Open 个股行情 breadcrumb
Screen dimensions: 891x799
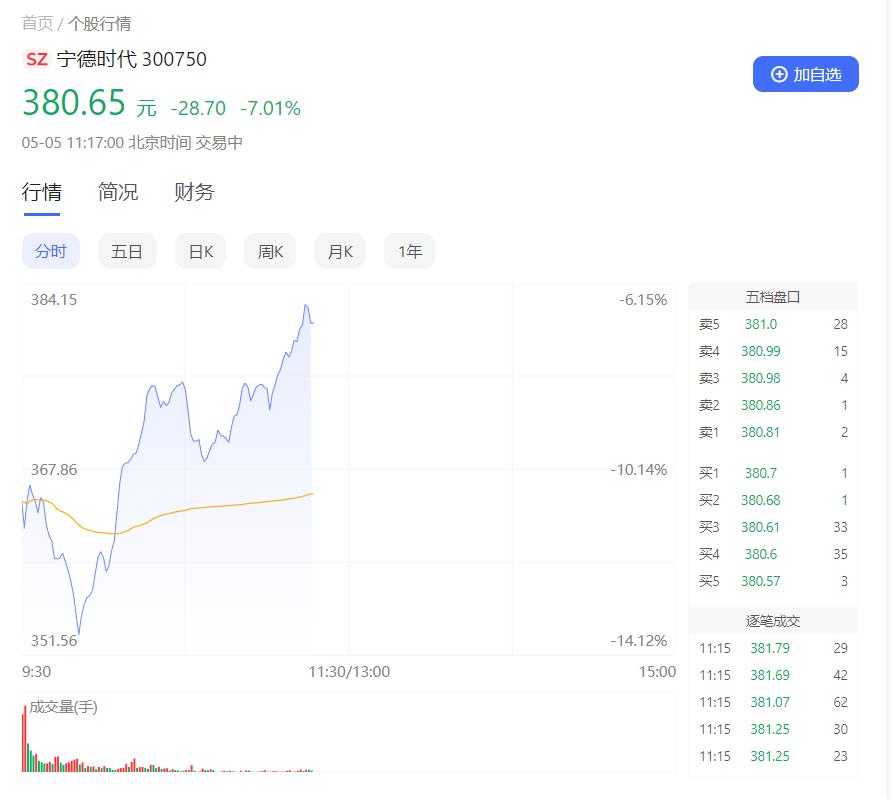[99, 24]
